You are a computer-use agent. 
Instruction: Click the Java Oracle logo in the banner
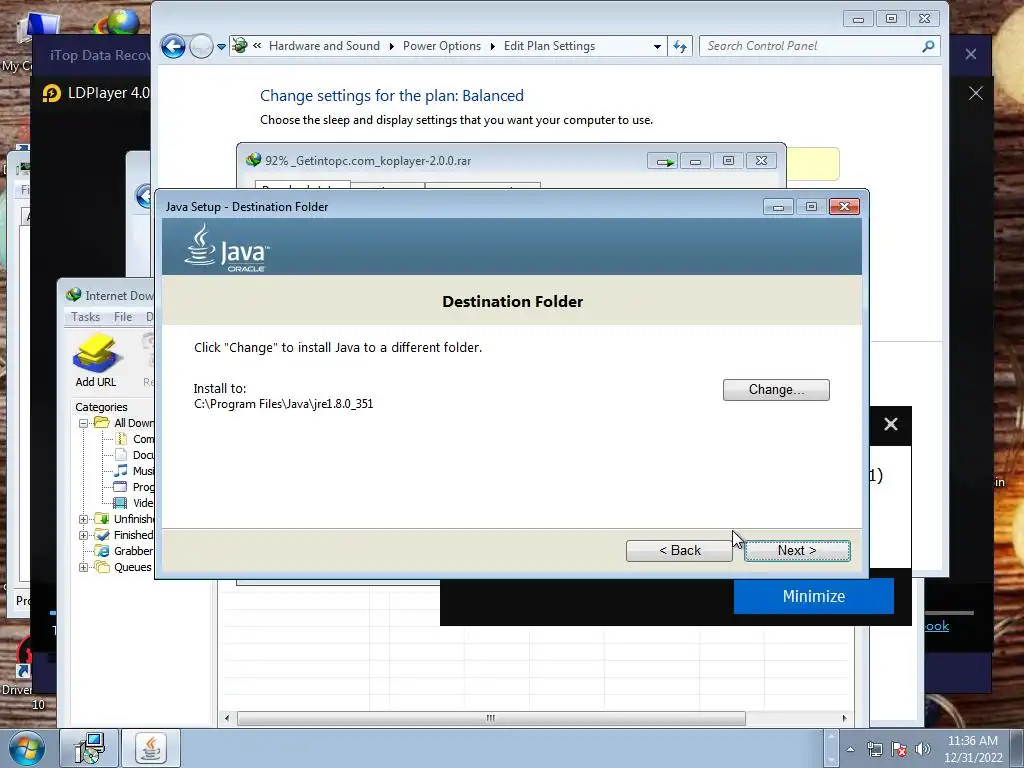tap(227, 248)
